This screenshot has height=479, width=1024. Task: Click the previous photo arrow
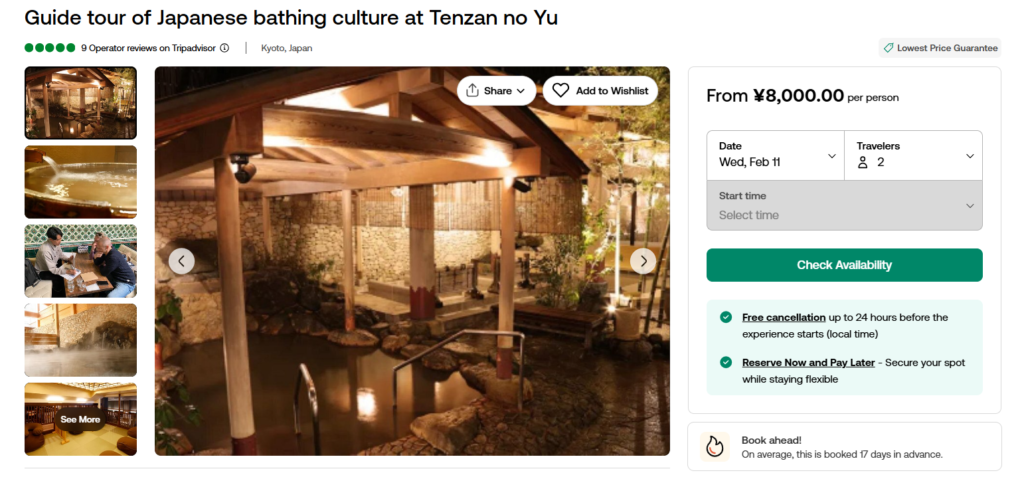[181, 261]
